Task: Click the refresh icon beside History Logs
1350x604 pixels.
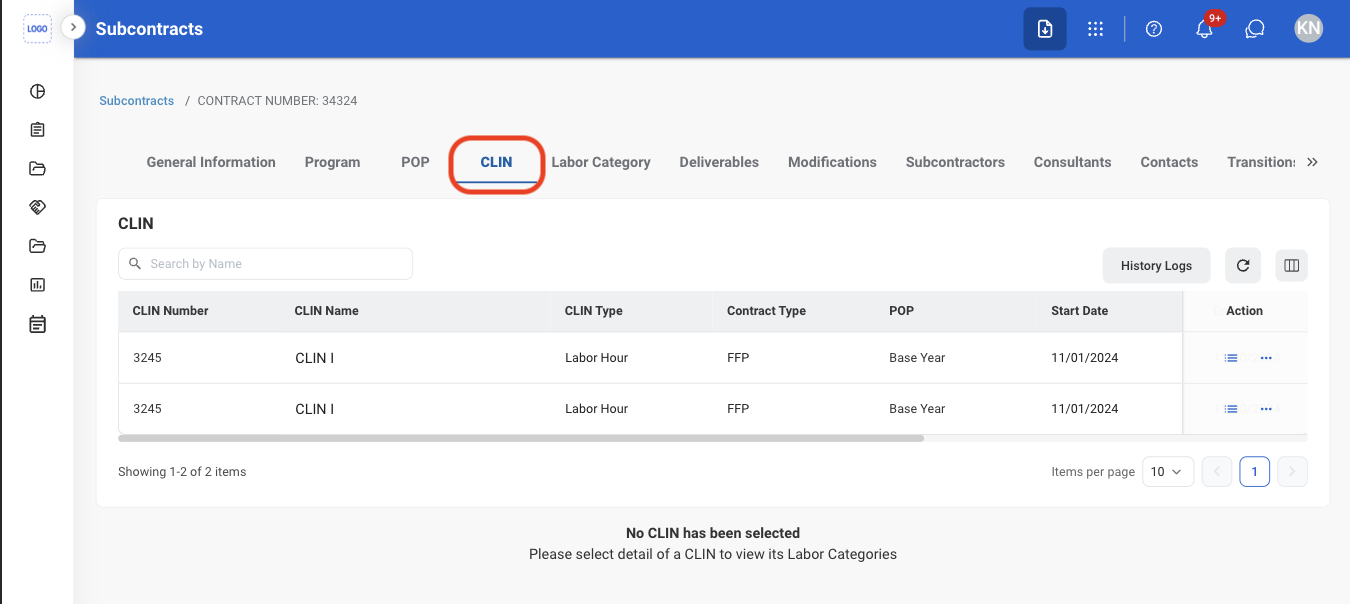Action: pyautogui.click(x=1243, y=265)
